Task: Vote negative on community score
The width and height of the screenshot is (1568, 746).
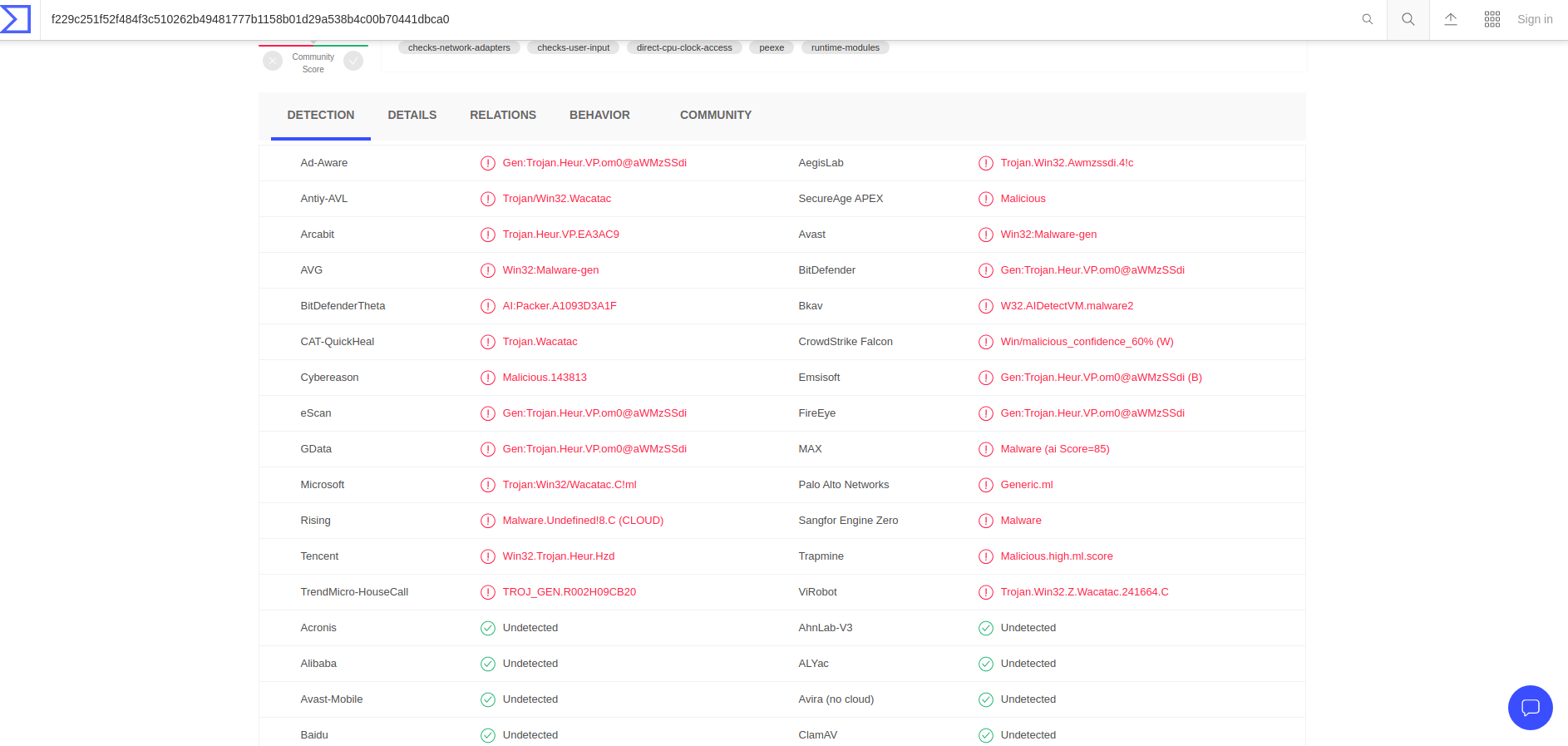Action: 273,61
